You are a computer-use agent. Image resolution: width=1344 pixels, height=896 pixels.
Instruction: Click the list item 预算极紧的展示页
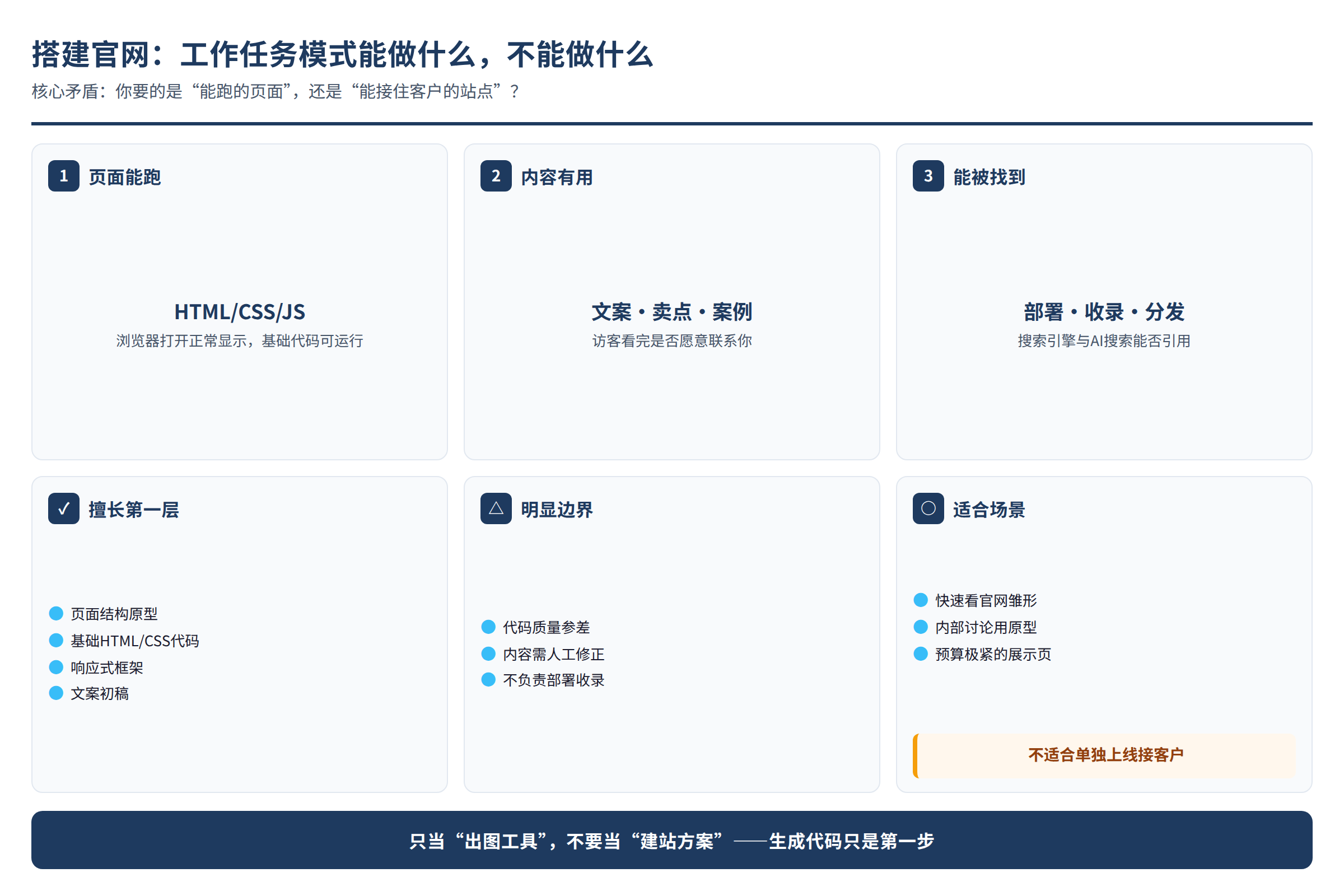coord(993,654)
